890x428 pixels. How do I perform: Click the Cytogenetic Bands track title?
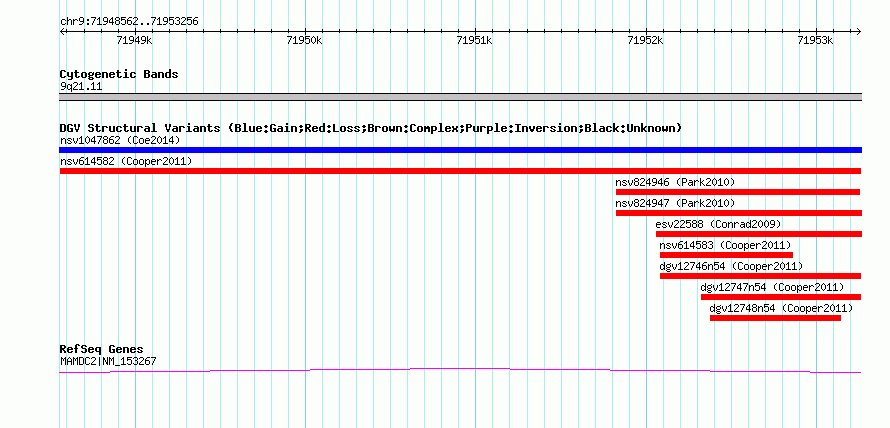tap(119, 74)
